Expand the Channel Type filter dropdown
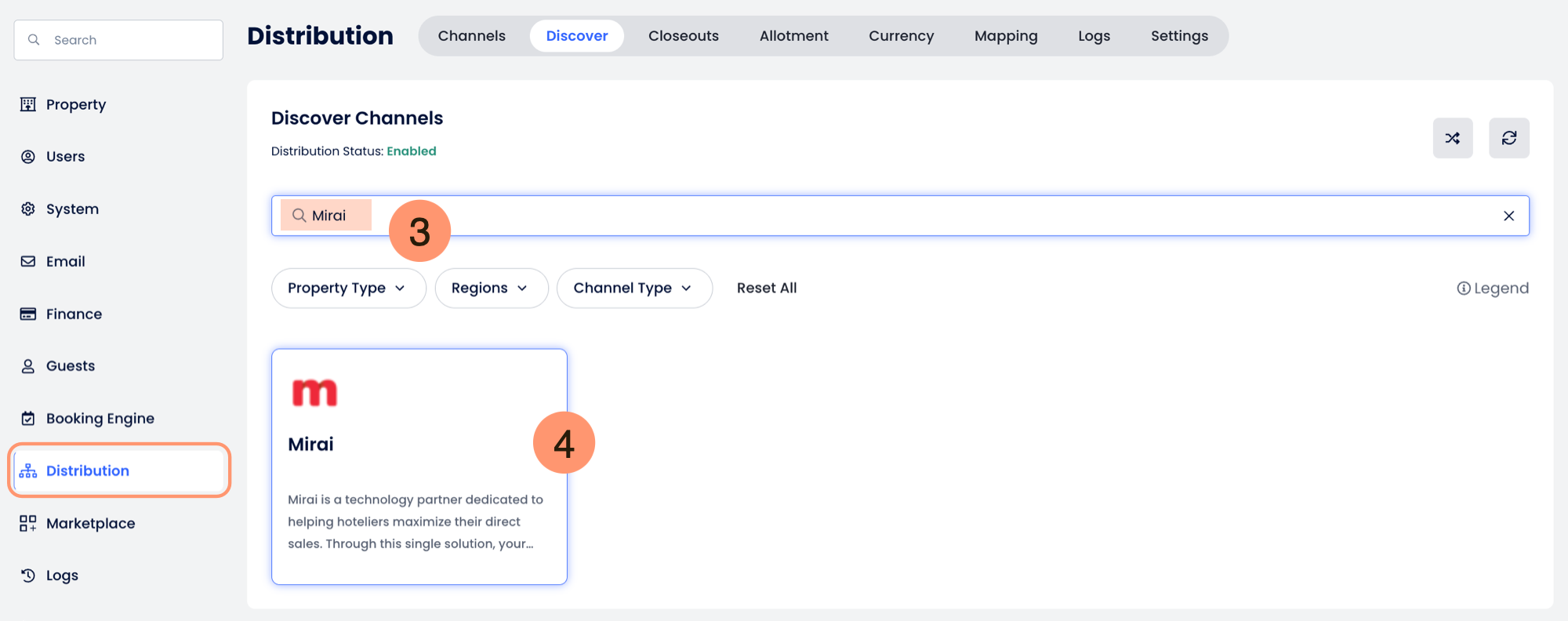This screenshot has width=1568, height=621. [633, 289]
